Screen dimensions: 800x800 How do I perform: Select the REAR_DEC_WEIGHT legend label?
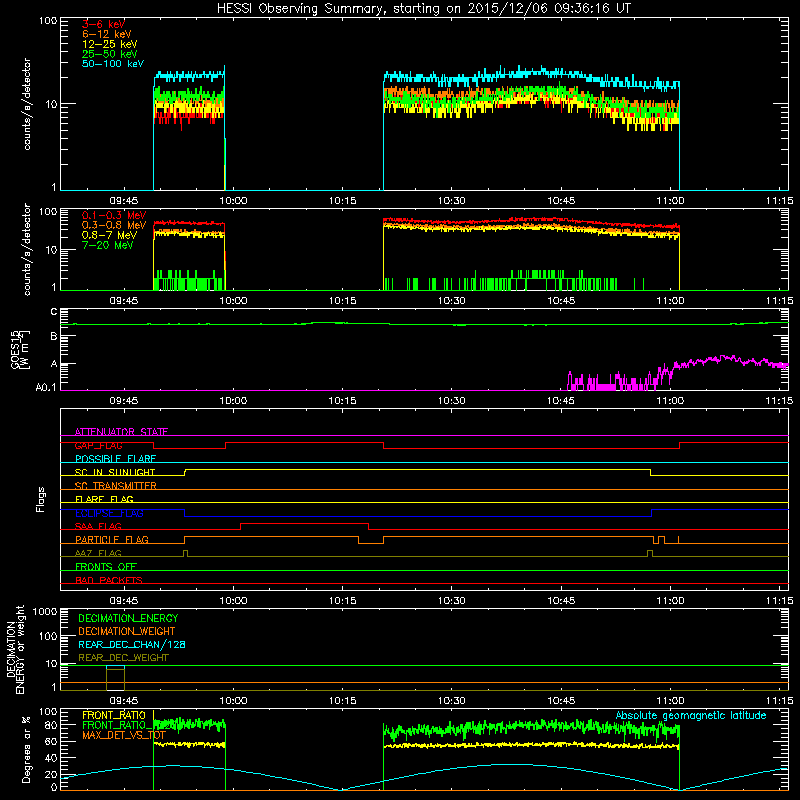(123, 658)
